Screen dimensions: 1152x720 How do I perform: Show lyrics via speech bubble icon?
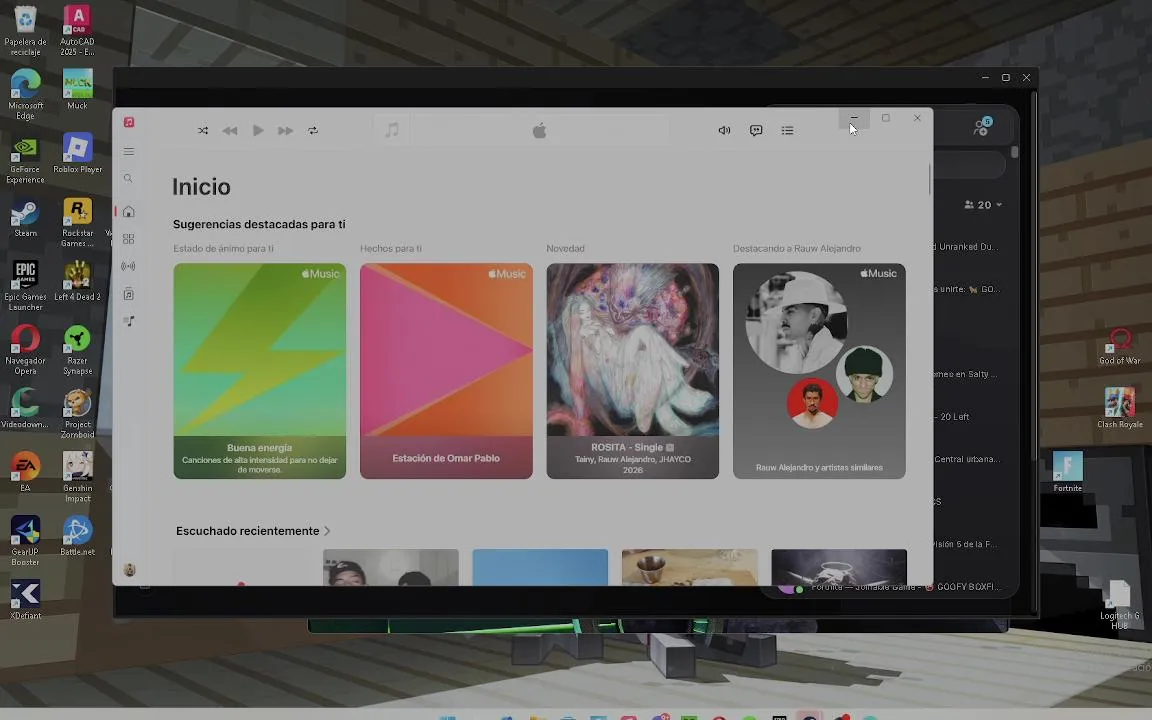pyautogui.click(x=756, y=131)
